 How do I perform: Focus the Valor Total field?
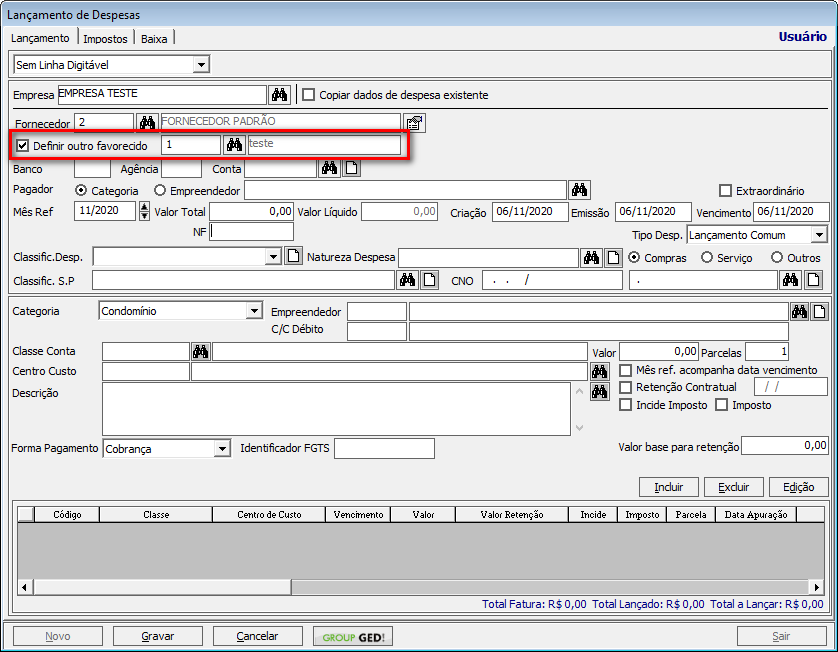coord(251,212)
